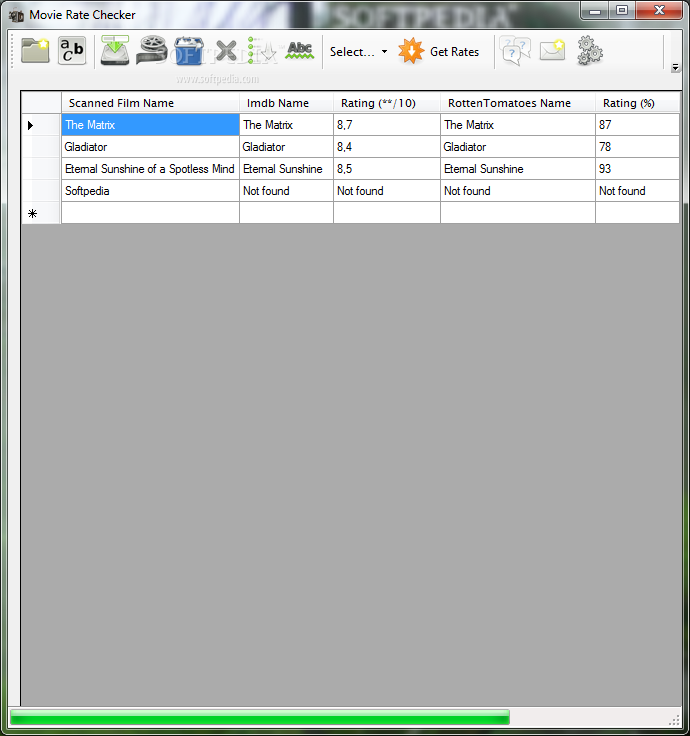This screenshot has height=736, width=690.
Task: Click the RottenTomatoes rating cell '93'
Action: [637, 169]
